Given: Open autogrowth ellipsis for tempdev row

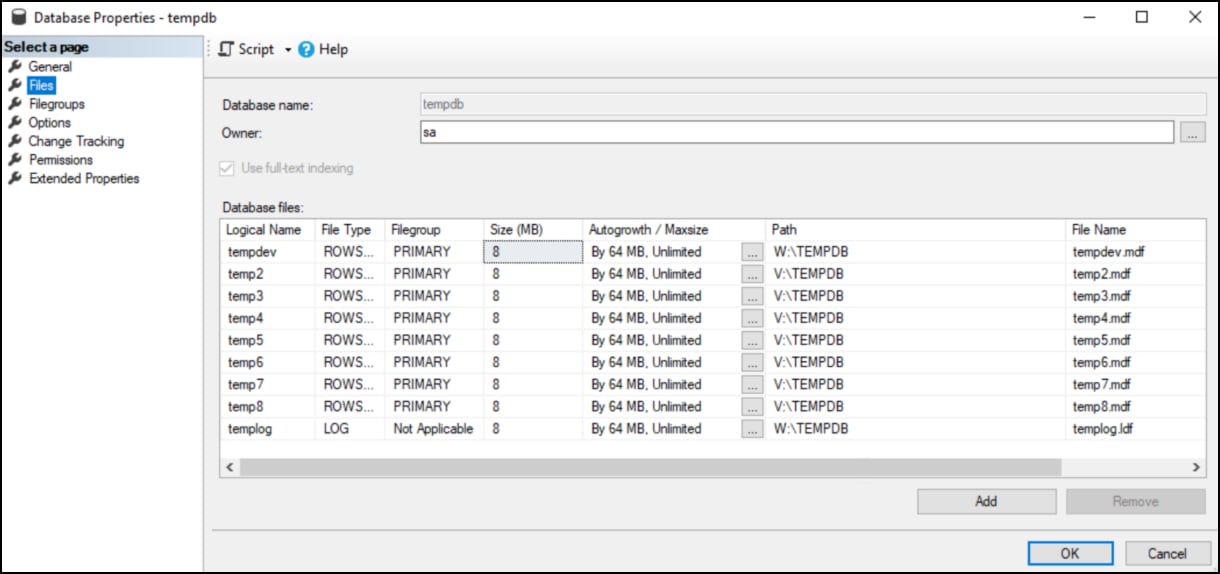Looking at the screenshot, I should [x=752, y=252].
